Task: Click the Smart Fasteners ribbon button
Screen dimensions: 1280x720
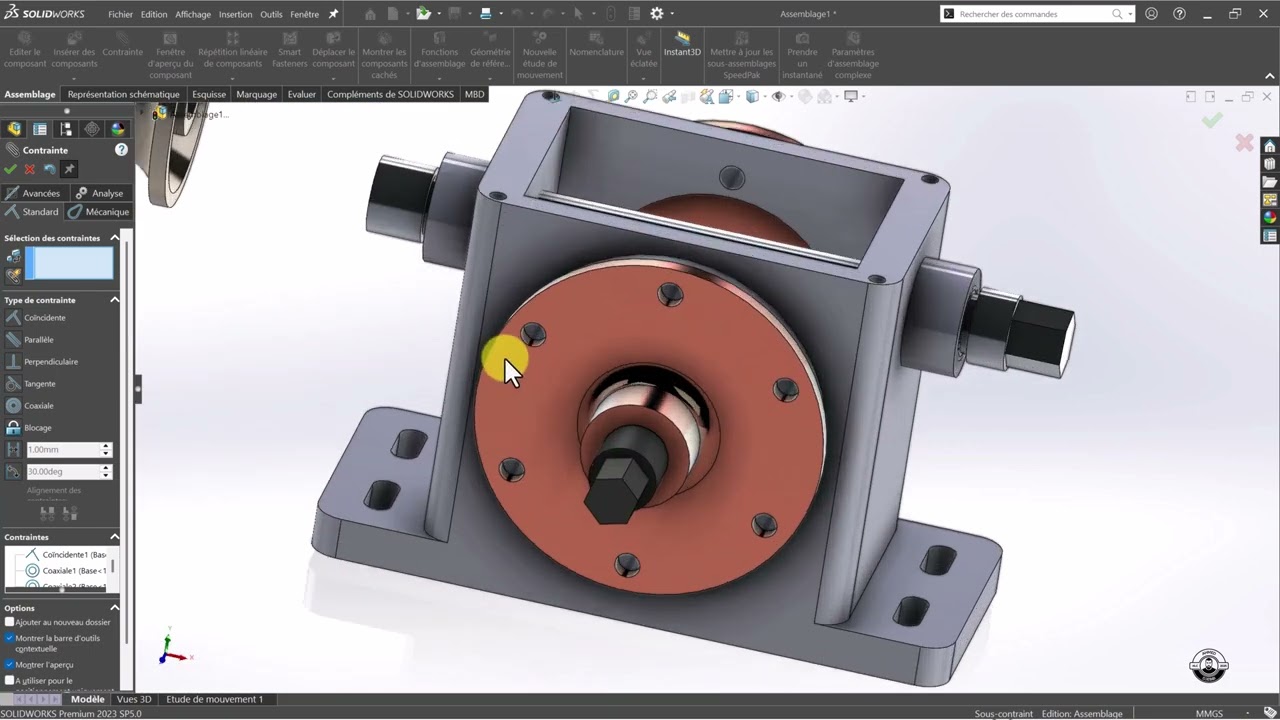Action: pyautogui.click(x=289, y=50)
